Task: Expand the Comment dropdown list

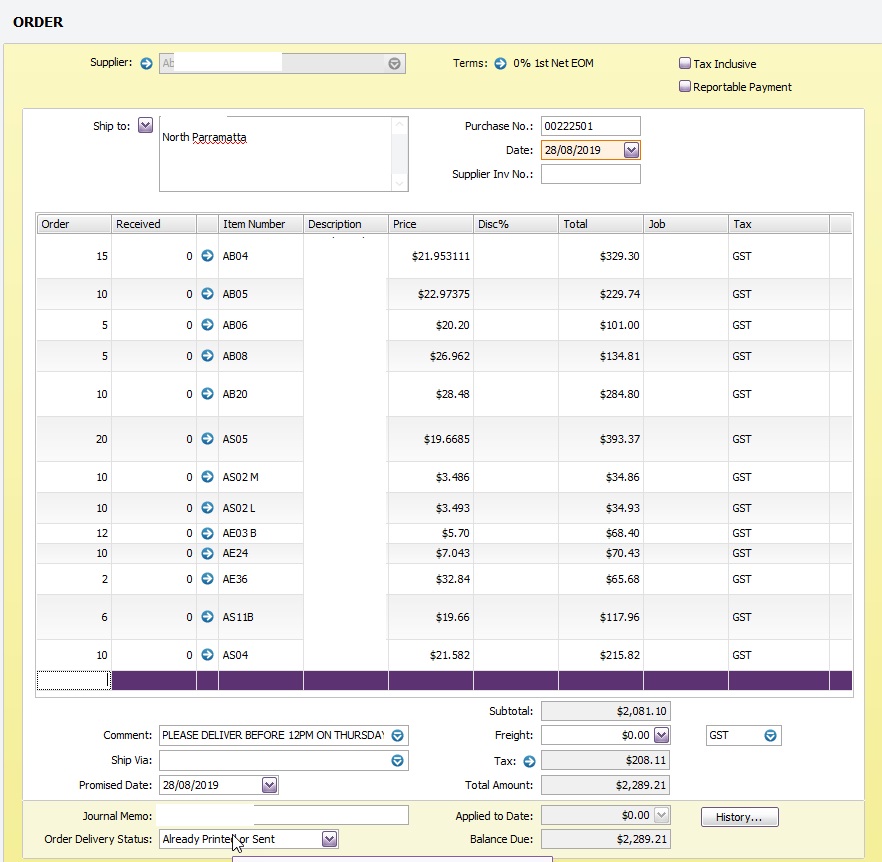Action: tap(397, 735)
